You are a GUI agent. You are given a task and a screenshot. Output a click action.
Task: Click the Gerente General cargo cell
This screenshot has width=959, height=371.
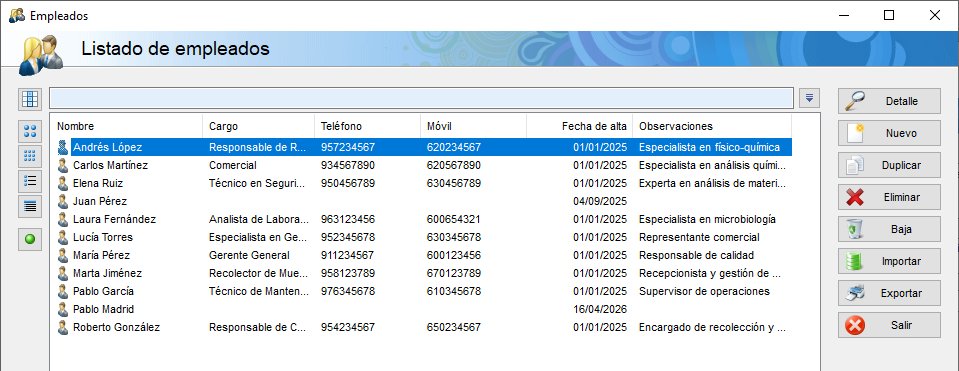pyautogui.click(x=250, y=255)
